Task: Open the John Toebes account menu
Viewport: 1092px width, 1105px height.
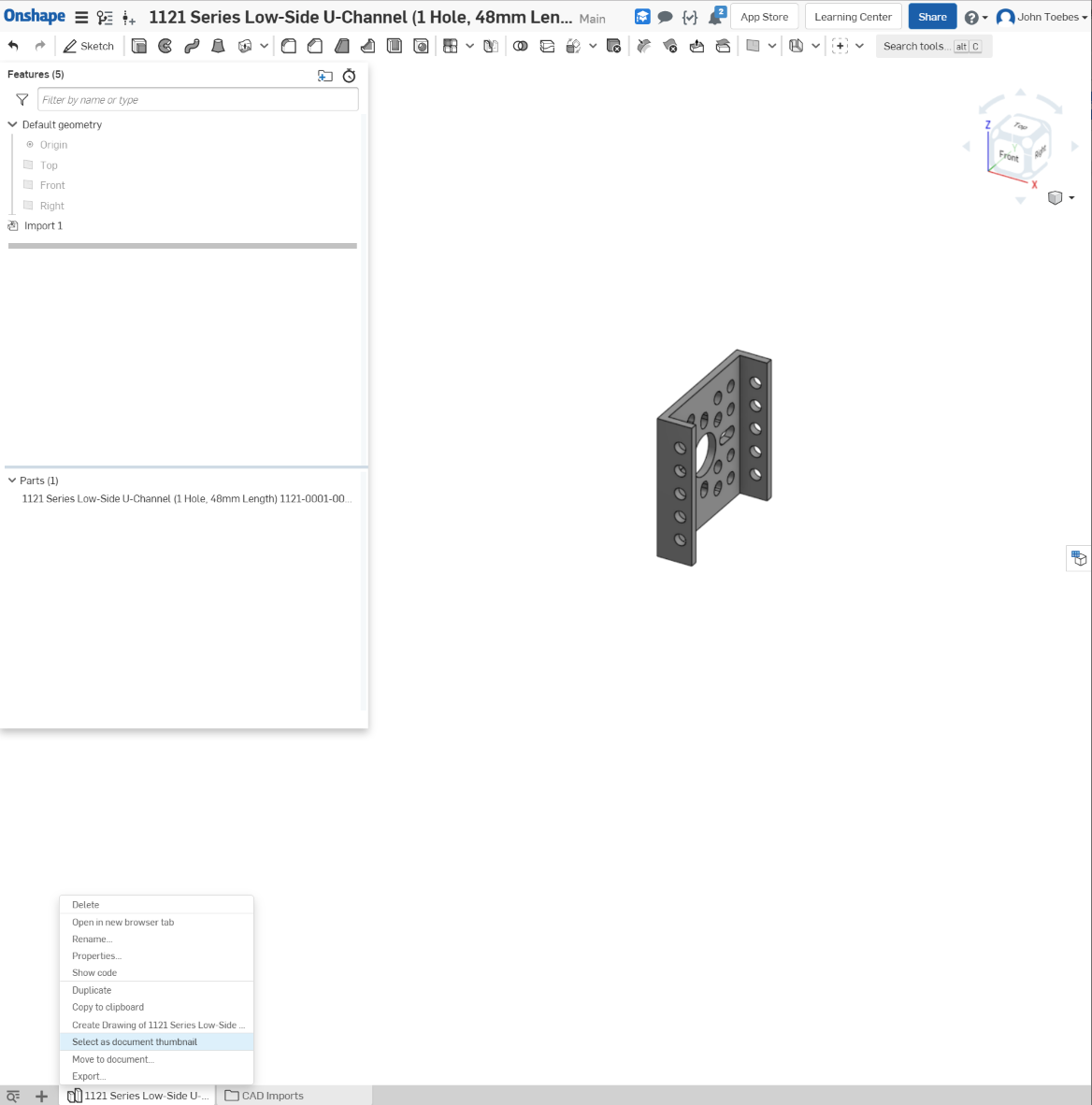Action: 1042,17
